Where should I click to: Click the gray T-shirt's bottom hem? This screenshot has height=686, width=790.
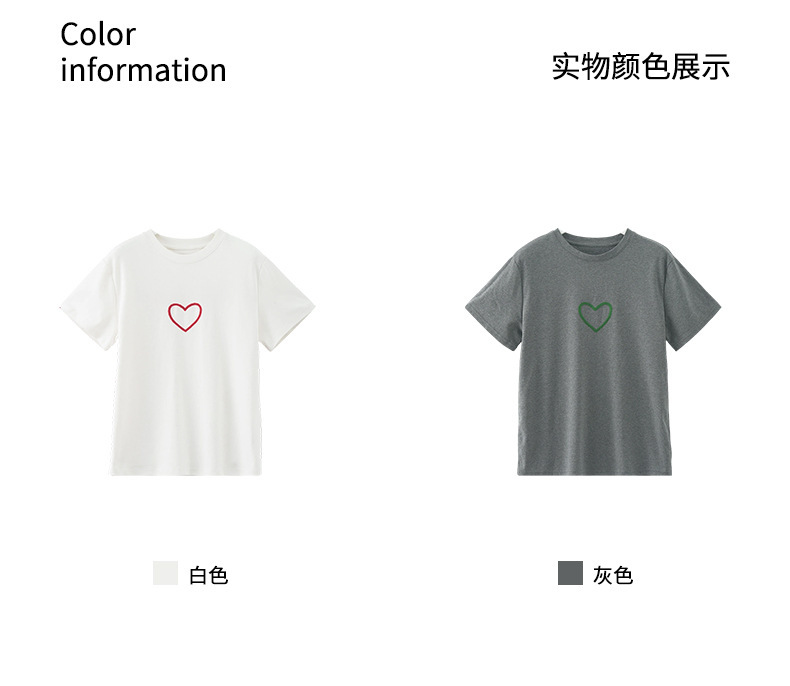pos(595,470)
